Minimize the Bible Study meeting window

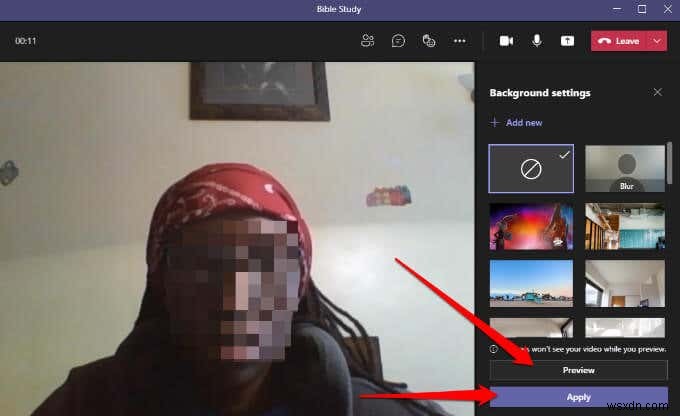tap(617, 9)
